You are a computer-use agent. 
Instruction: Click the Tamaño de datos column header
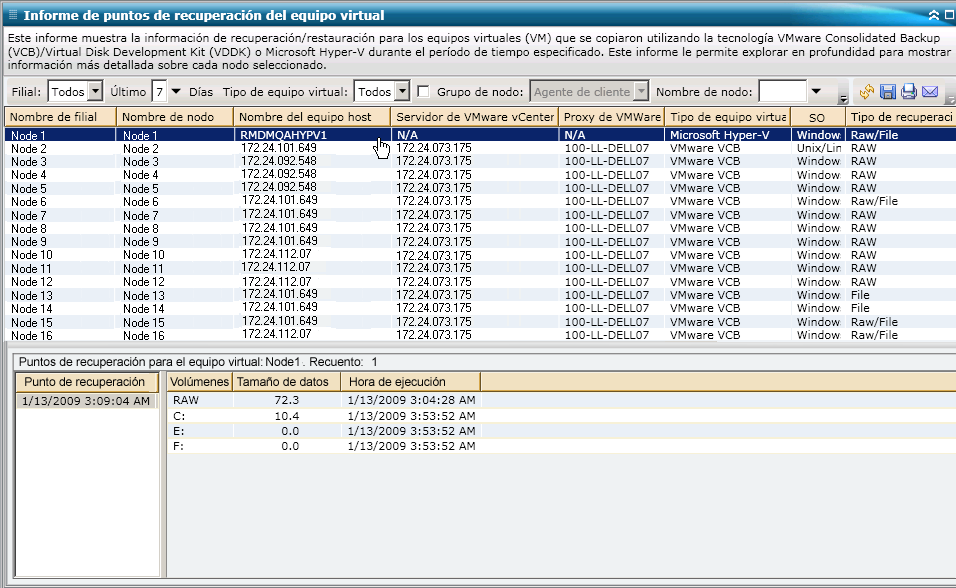point(285,382)
